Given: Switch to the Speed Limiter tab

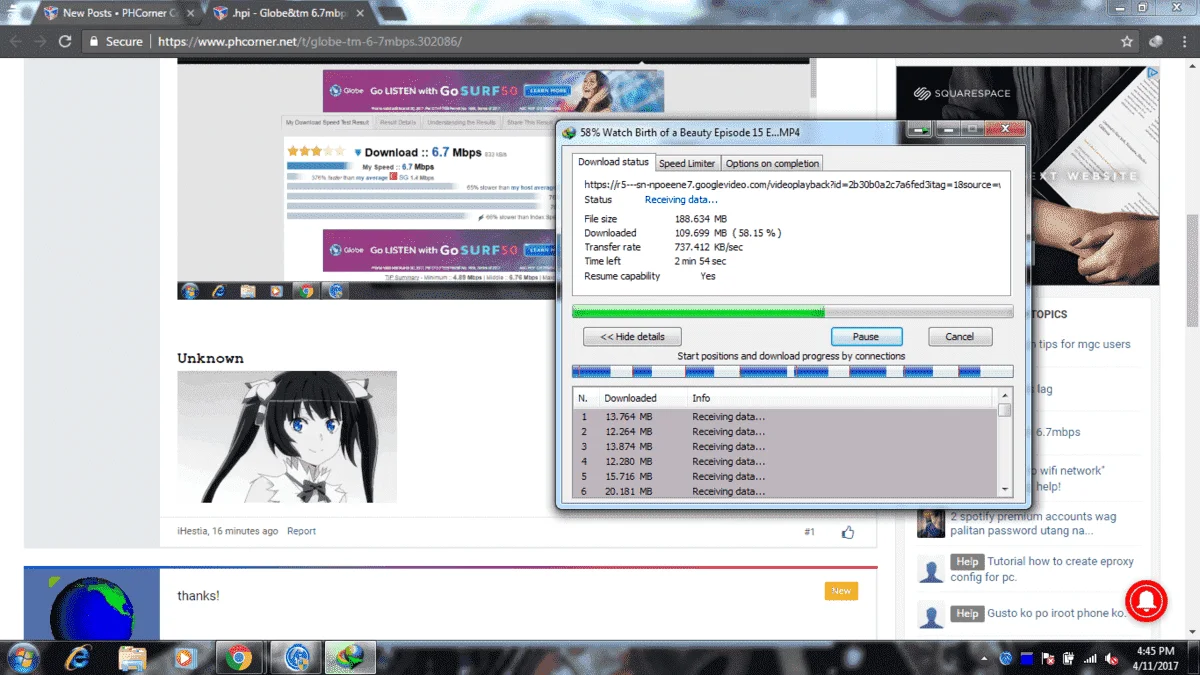Looking at the screenshot, I should pyautogui.click(x=687, y=163).
